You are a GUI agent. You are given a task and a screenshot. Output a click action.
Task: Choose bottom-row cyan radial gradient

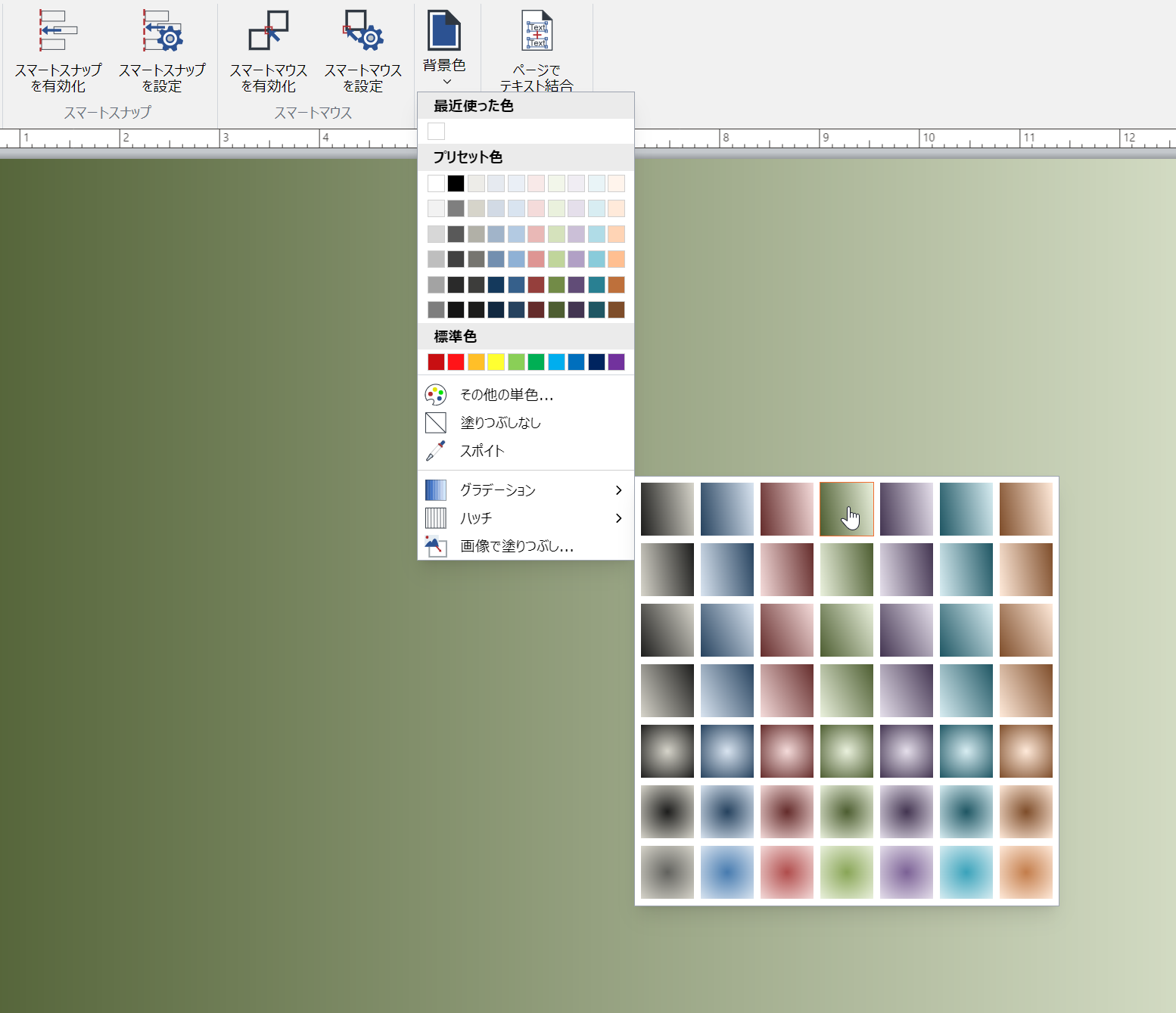[x=966, y=872]
